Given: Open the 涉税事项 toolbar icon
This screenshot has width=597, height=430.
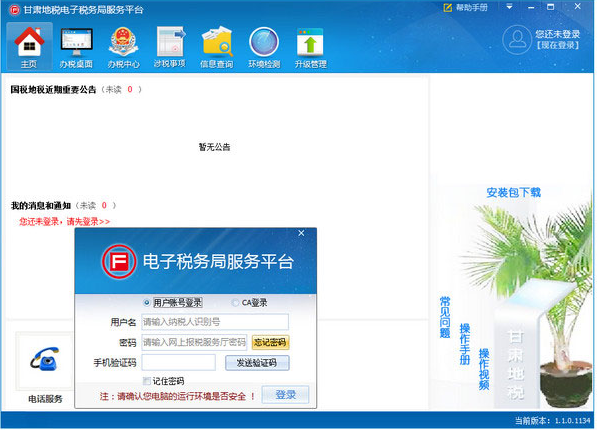Looking at the screenshot, I should click(x=170, y=46).
